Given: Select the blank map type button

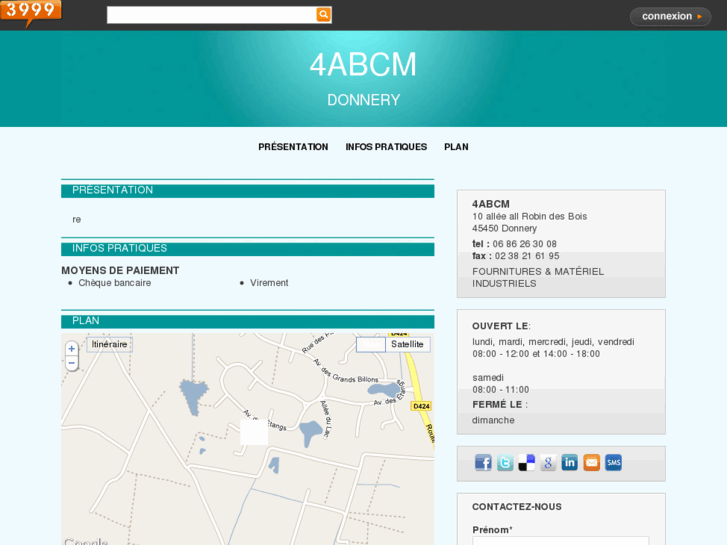Looking at the screenshot, I should click(x=371, y=344).
